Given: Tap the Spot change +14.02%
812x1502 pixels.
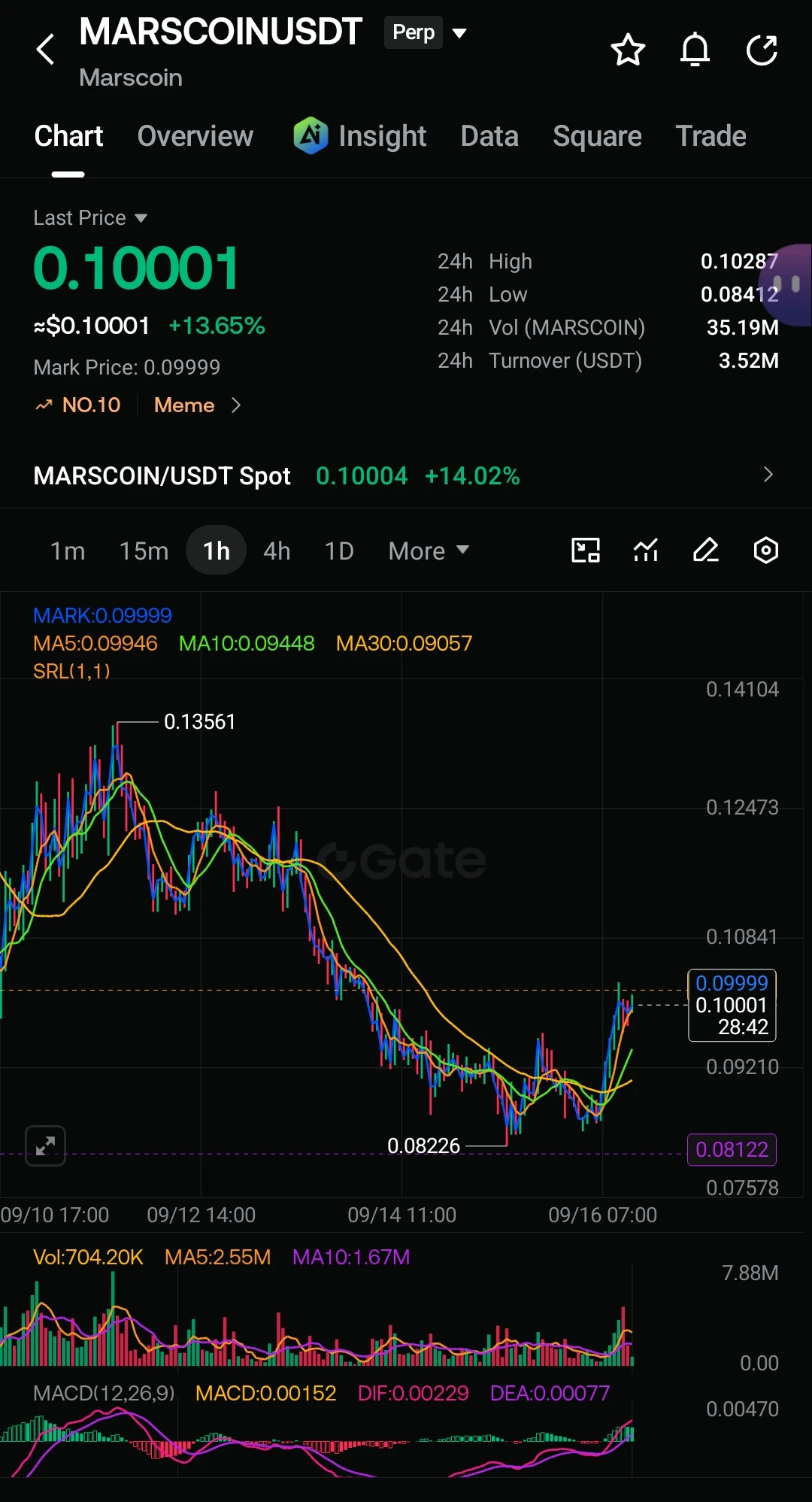Looking at the screenshot, I should point(472,476).
